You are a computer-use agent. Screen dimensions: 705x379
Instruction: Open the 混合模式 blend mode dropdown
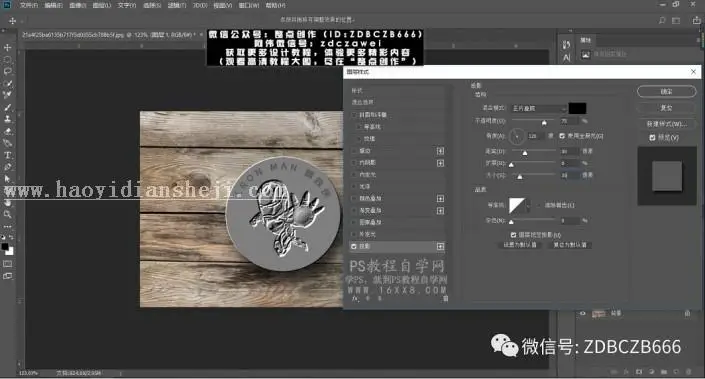pyautogui.click(x=539, y=108)
